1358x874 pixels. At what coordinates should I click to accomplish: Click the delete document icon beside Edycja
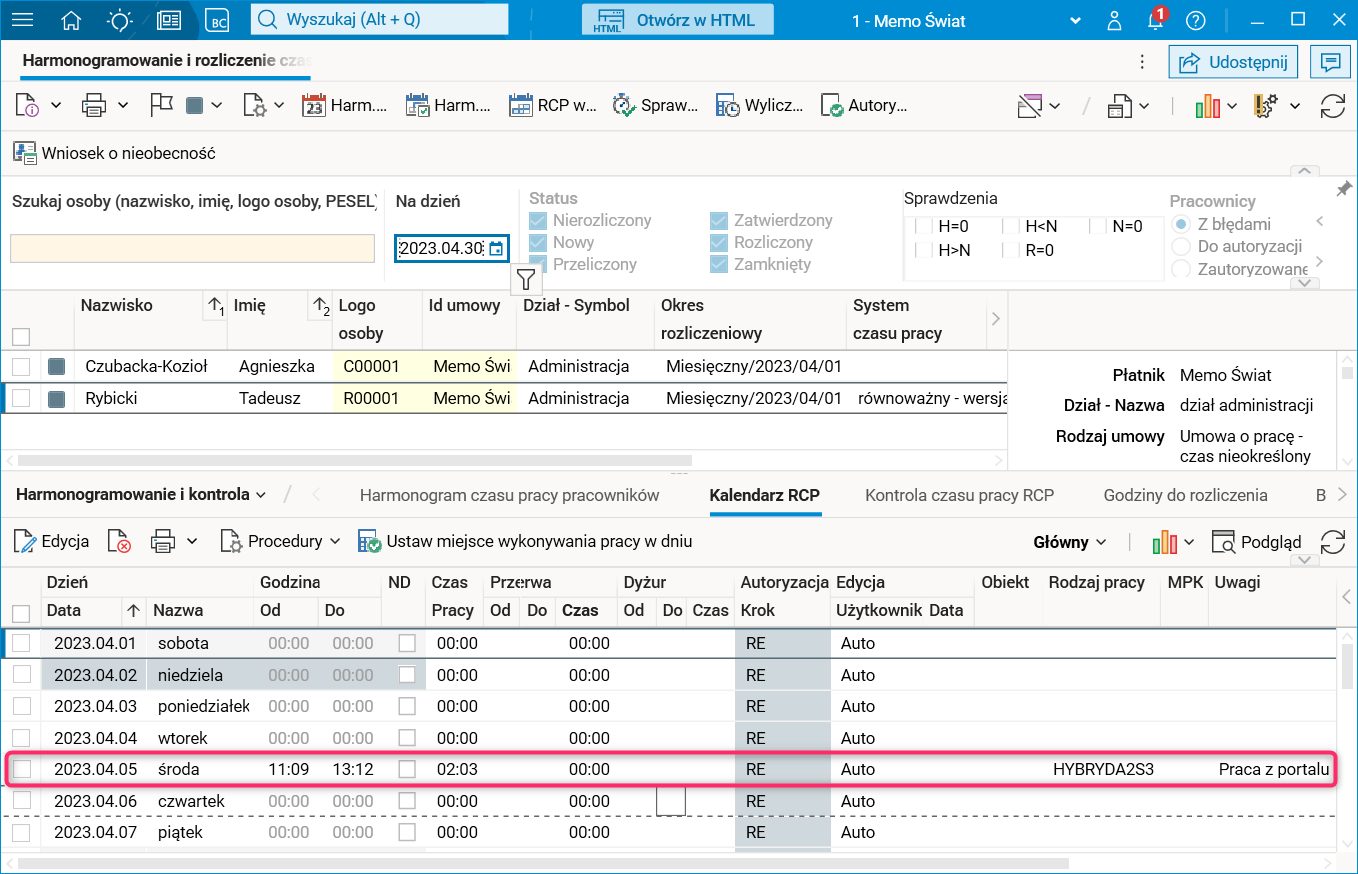click(119, 541)
